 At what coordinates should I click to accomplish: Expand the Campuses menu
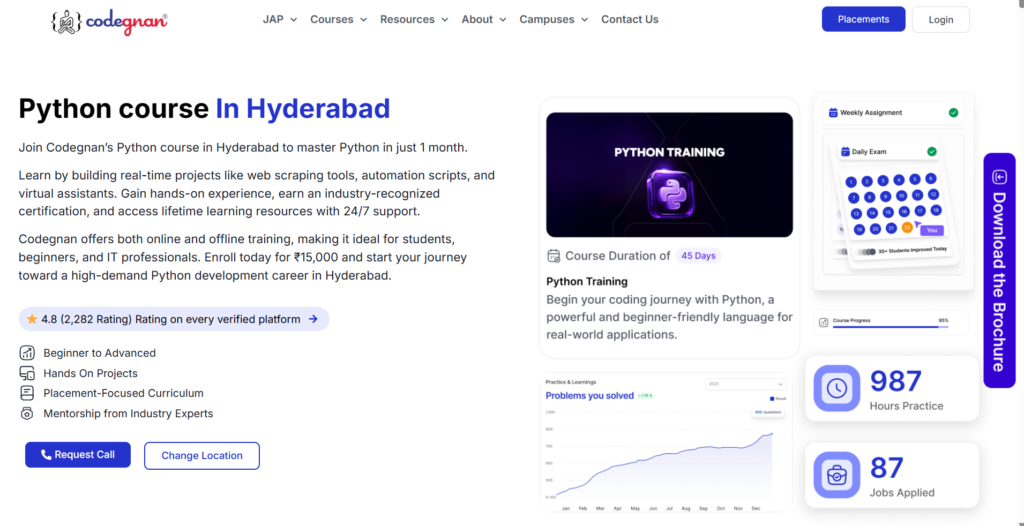click(554, 20)
